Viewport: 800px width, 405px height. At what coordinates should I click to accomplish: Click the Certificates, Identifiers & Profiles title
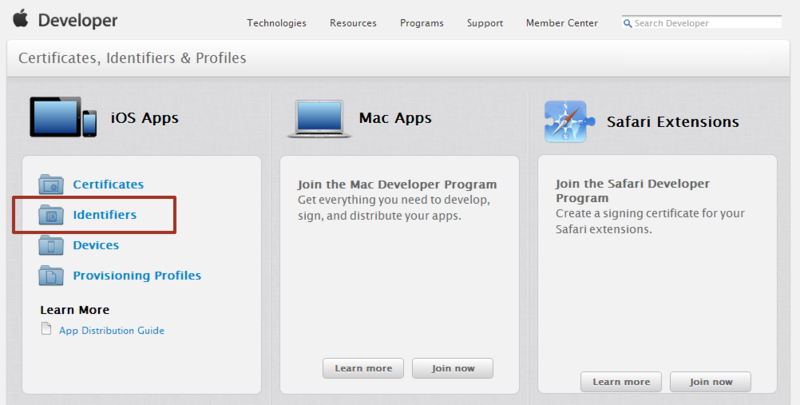[132, 58]
